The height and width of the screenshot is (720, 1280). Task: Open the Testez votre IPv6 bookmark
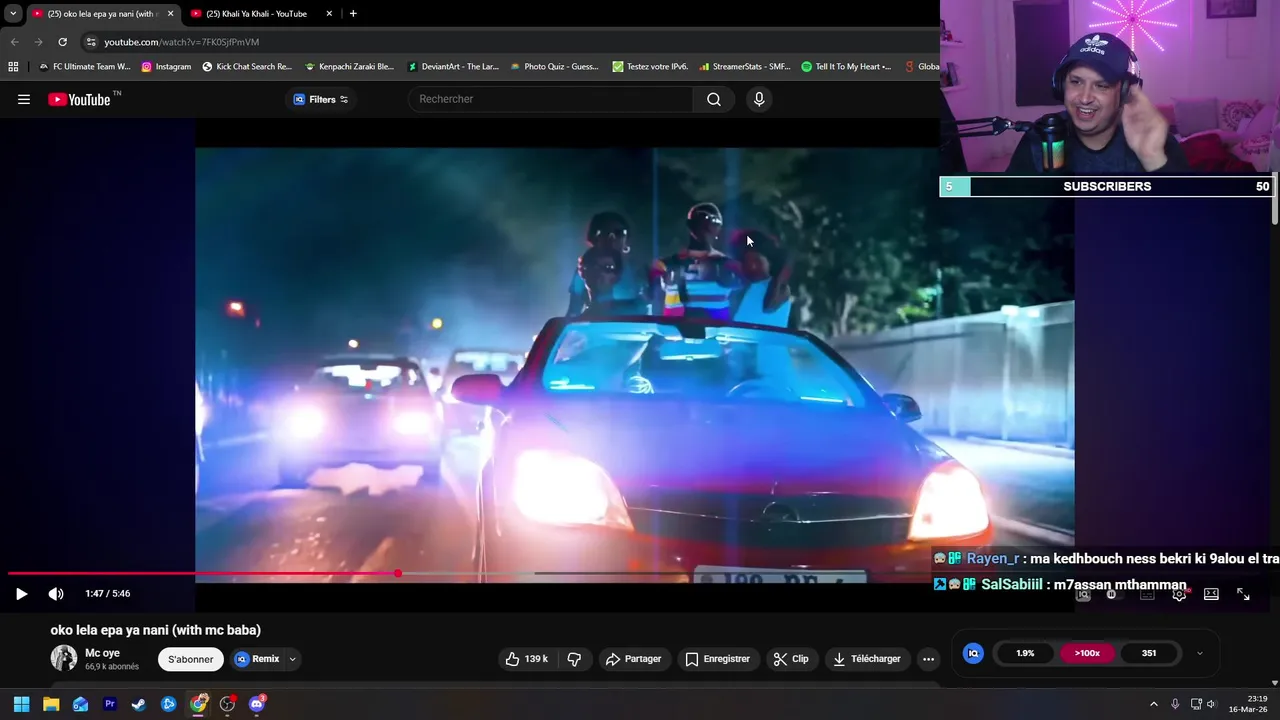650,67
